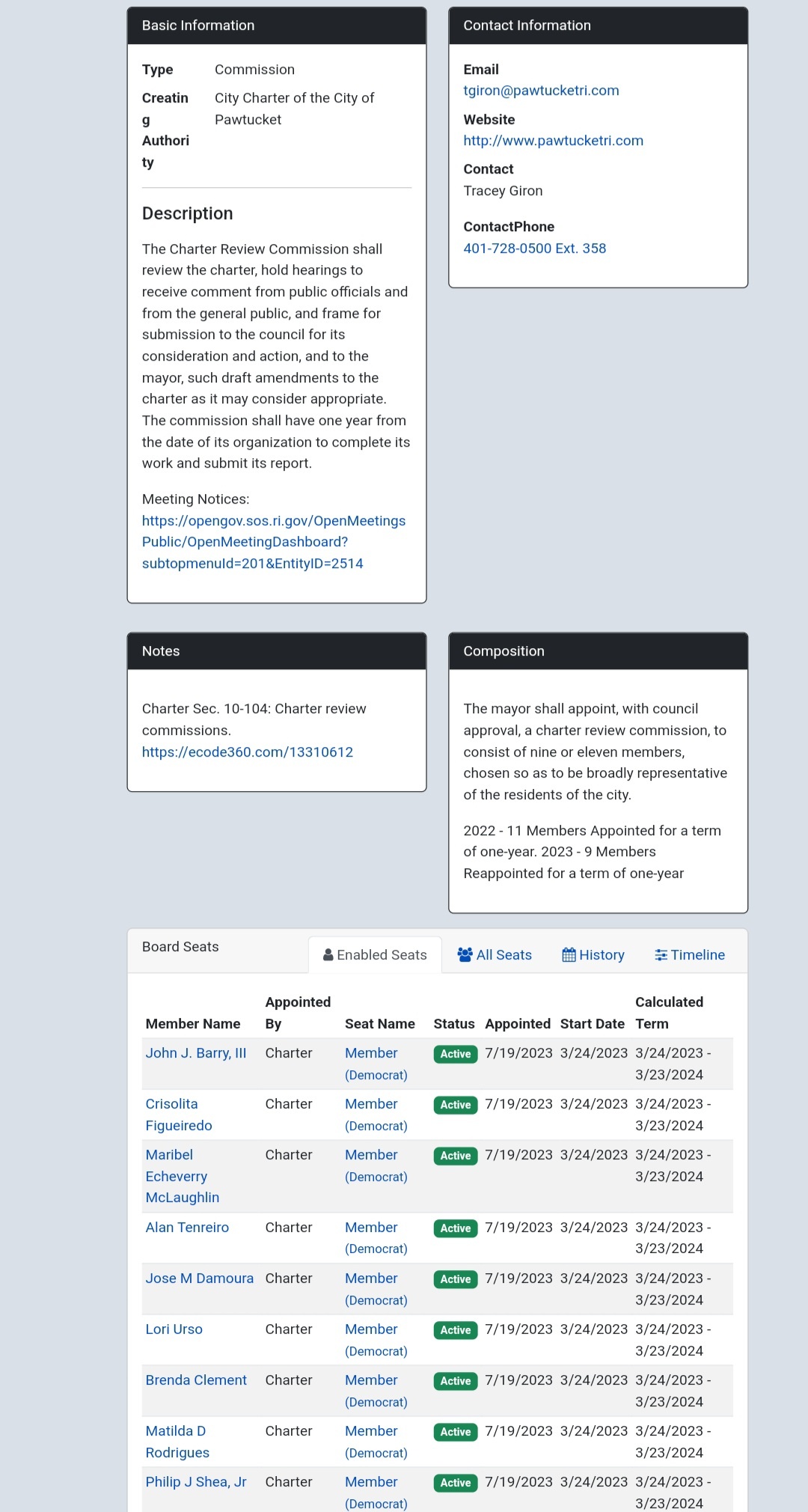Open the opengov Meeting Notices link
Viewport: 808px width, 1512px height.
[x=273, y=542]
